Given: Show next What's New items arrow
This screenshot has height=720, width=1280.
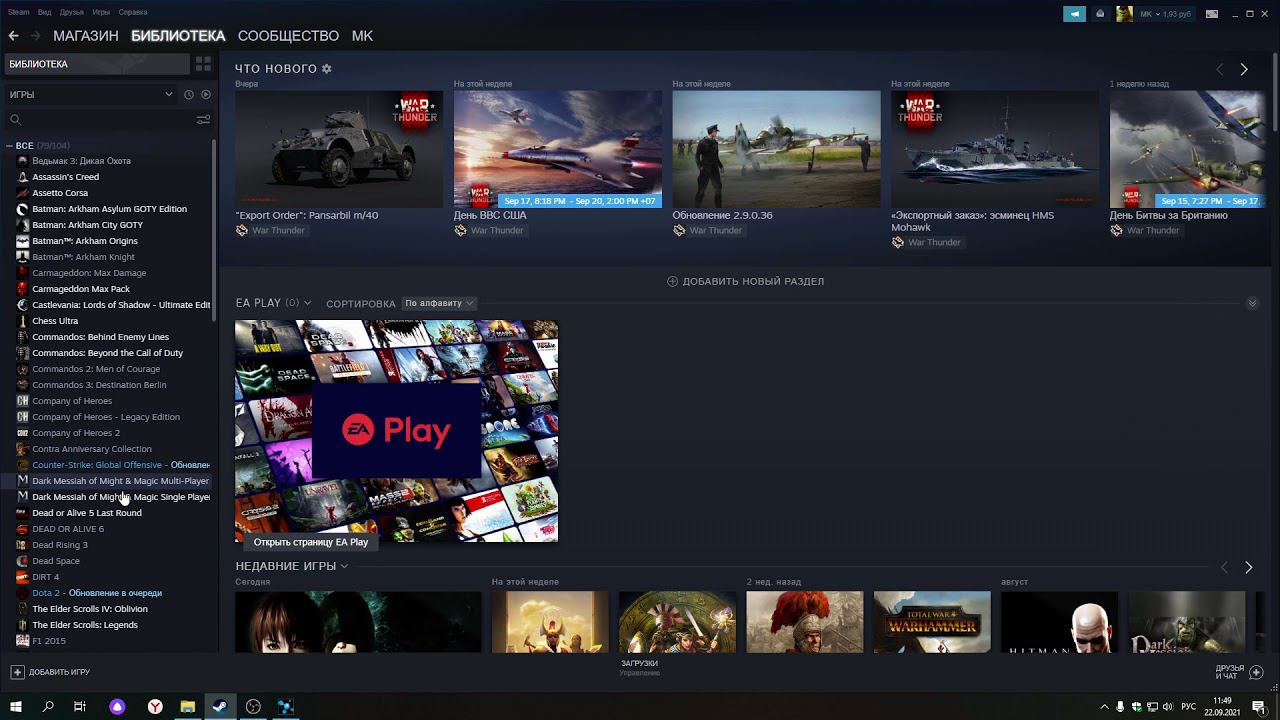Looking at the screenshot, I should click(1244, 69).
